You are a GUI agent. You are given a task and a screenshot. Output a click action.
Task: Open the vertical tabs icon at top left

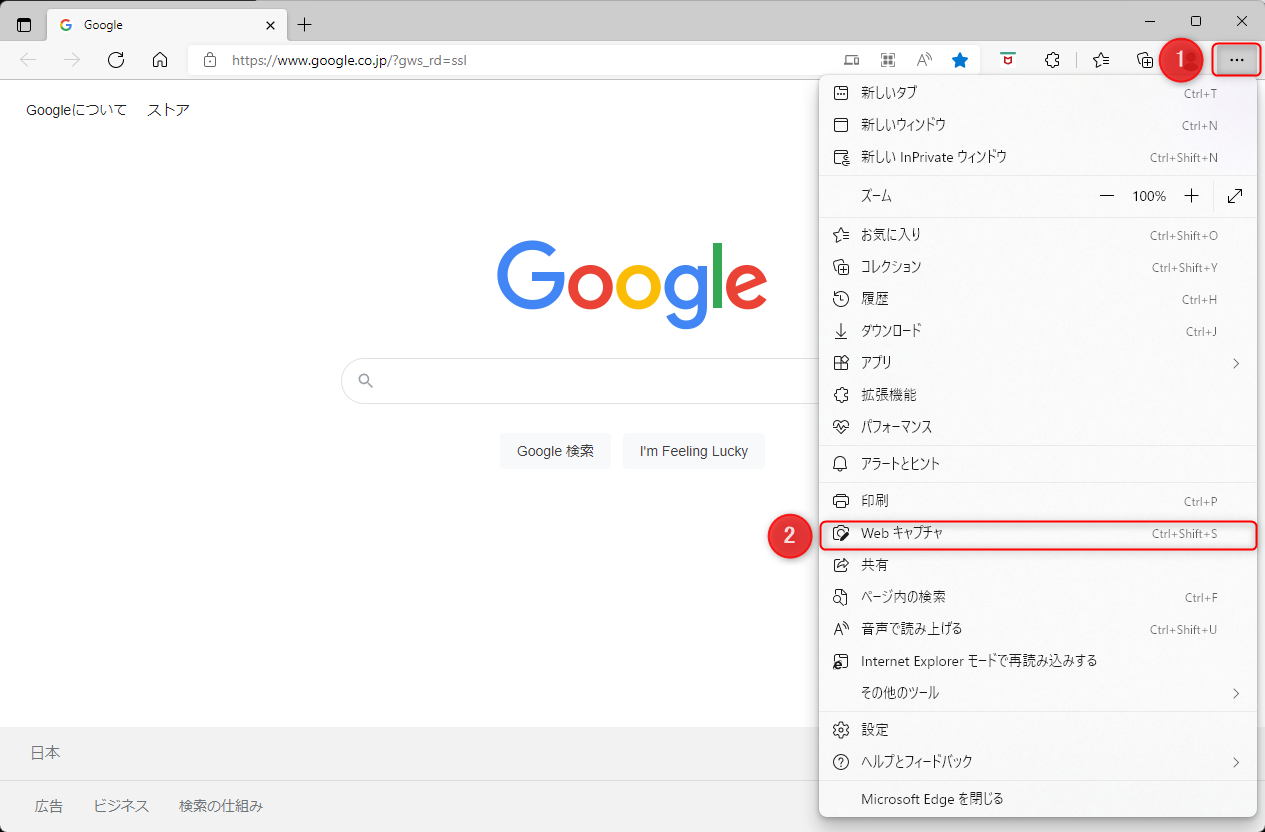[24, 25]
